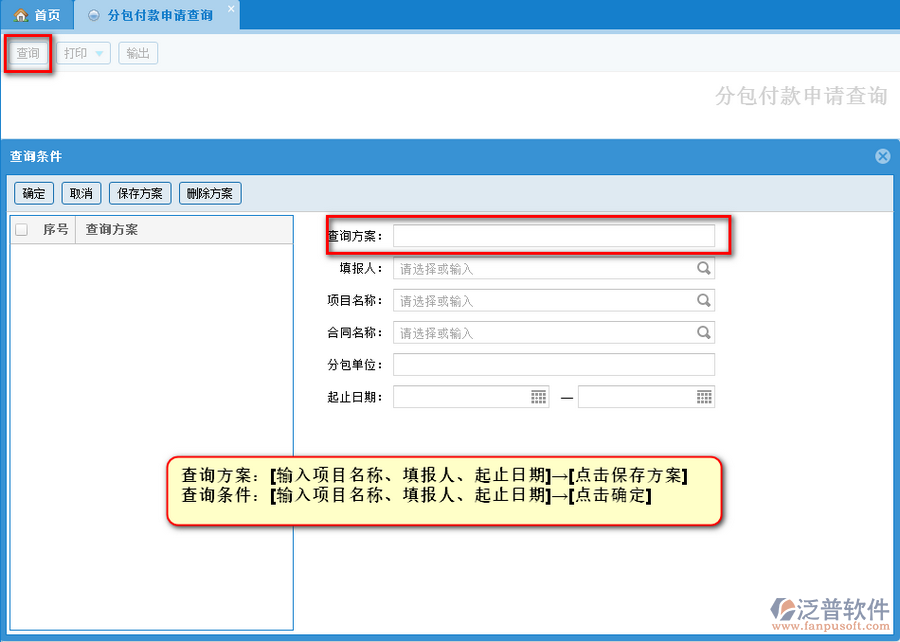Click search icon in 项目名称 field
The height and width of the screenshot is (642, 900).
point(704,300)
